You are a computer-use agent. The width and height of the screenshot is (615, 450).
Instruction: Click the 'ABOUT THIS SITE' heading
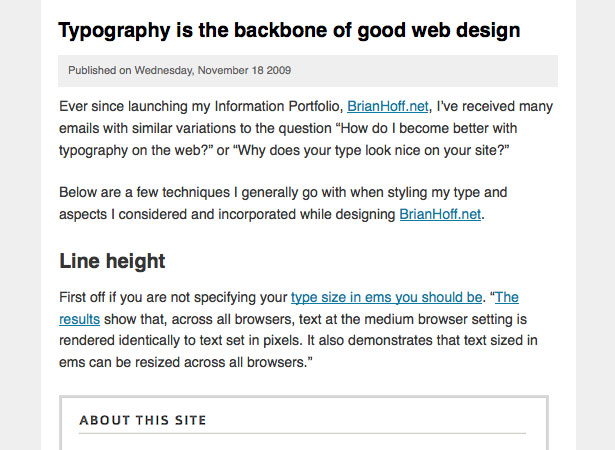point(143,420)
